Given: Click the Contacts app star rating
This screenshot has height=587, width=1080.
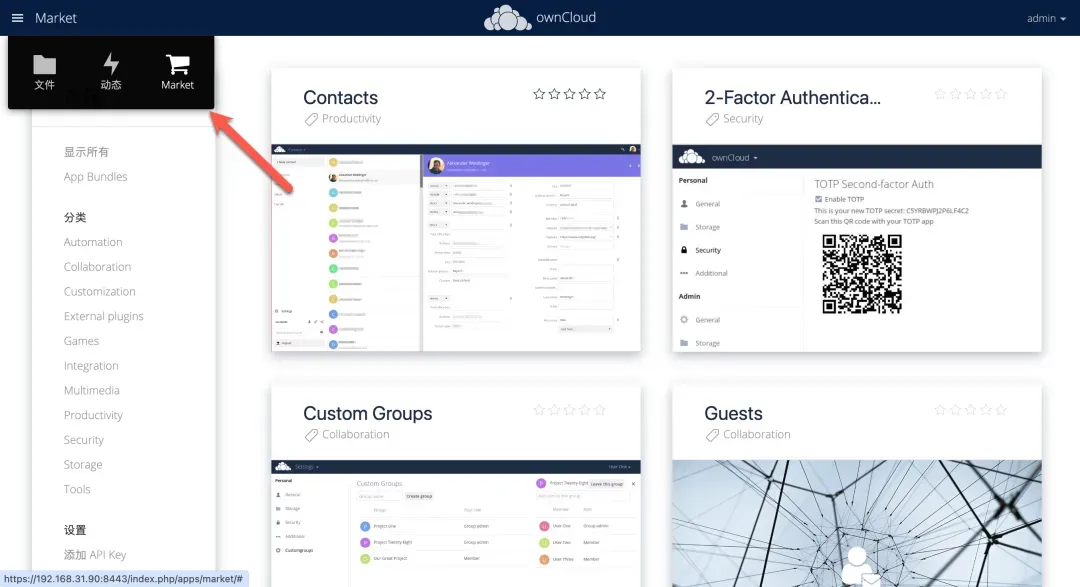Looking at the screenshot, I should coord(569,94).
